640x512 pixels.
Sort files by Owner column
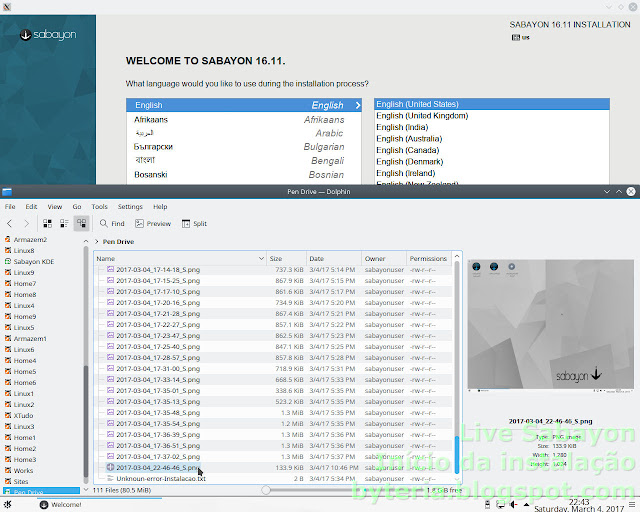384,258
